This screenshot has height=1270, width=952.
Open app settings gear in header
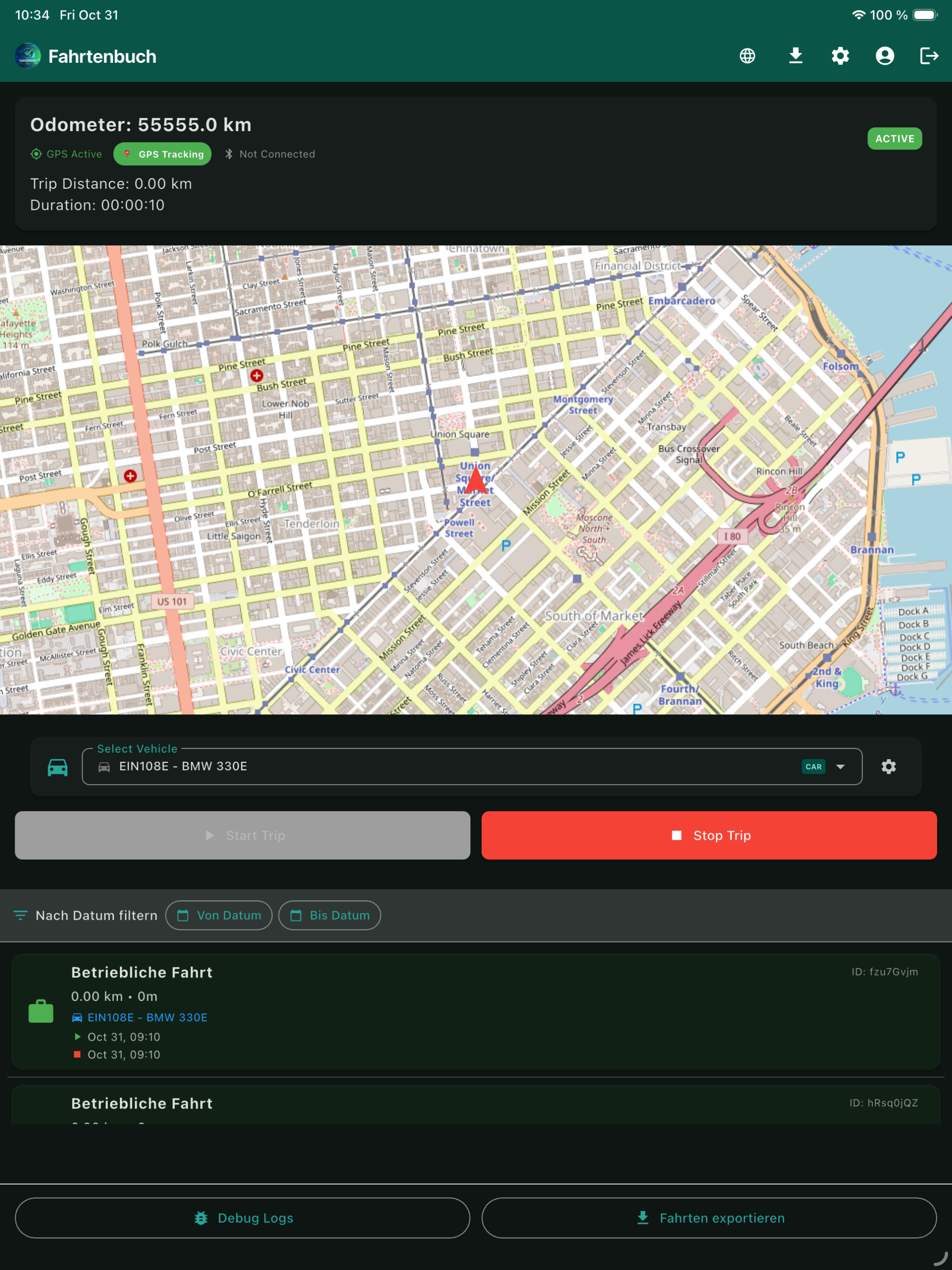[x=840, y=56]
